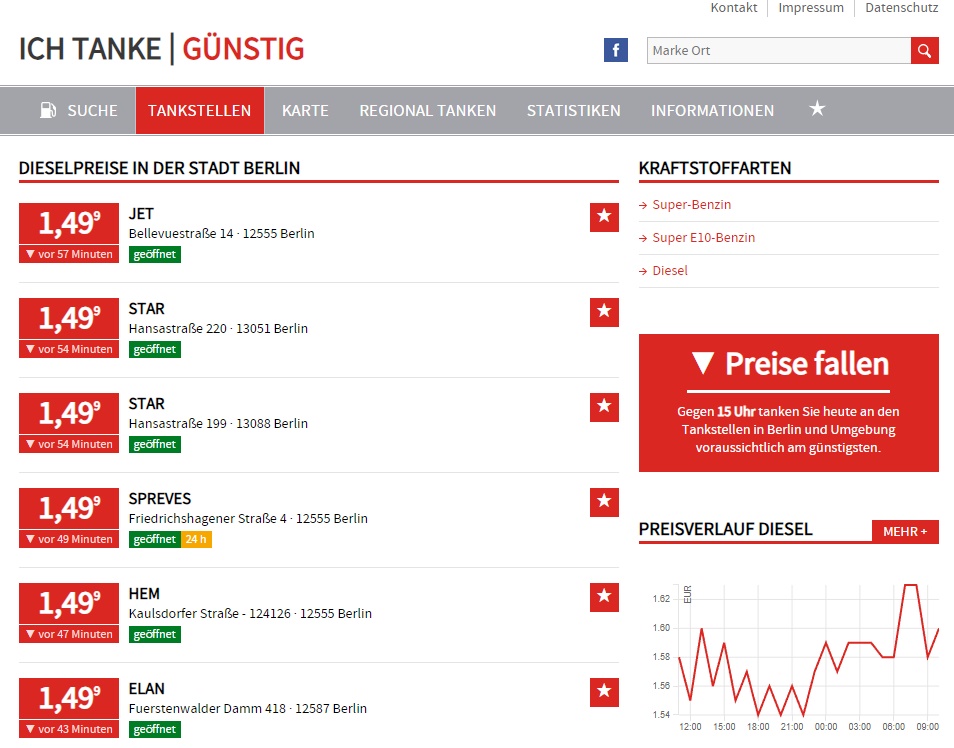Open the Facebook page icon
The image size is (954, 748).
pyautogui.click(x=616, y=50)
